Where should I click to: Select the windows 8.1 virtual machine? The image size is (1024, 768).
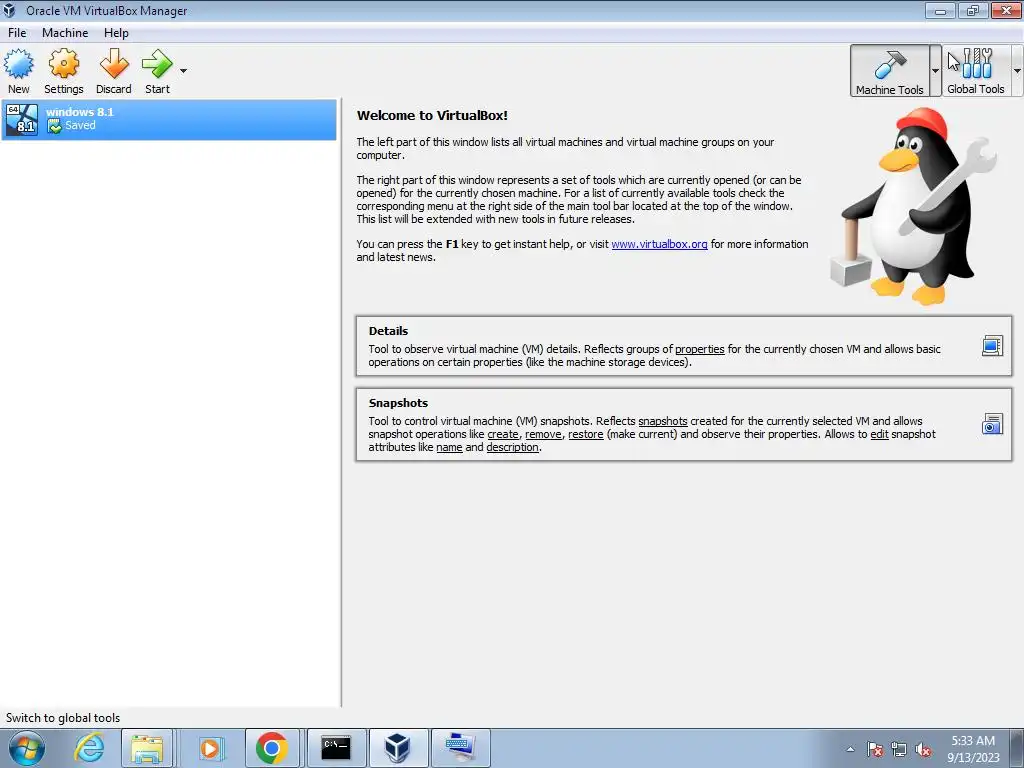click(169, 120)
